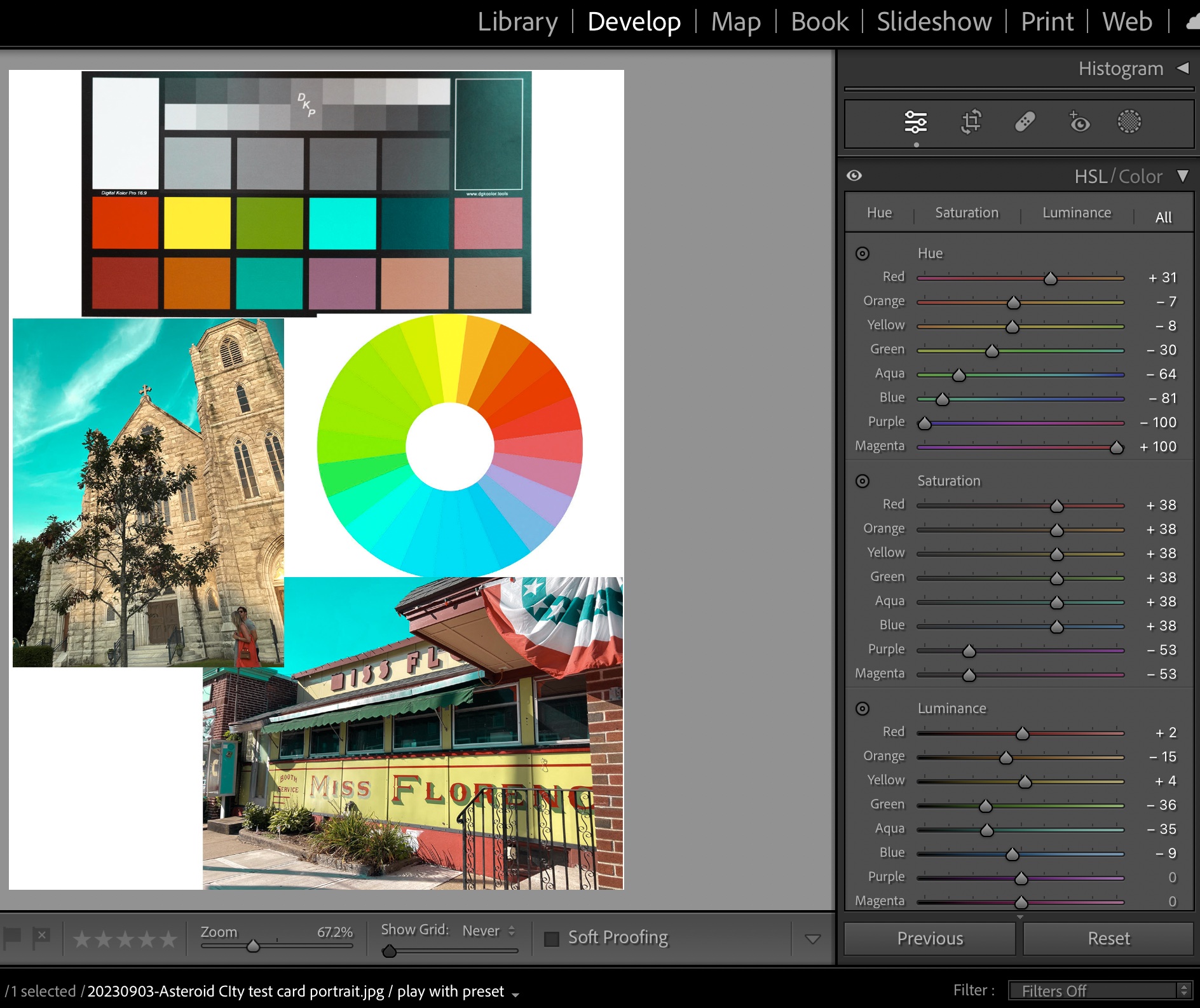Click the Hue Magenta value + 100
The width and height of the screenshot is (1200, 1008).
pos(1158,447)
